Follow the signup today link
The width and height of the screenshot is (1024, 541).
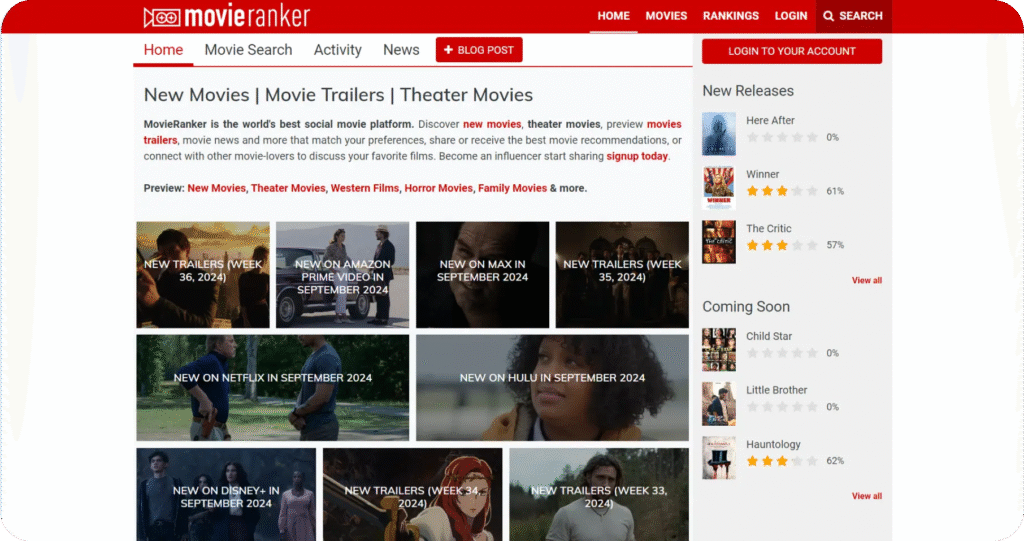coord(637,156)
